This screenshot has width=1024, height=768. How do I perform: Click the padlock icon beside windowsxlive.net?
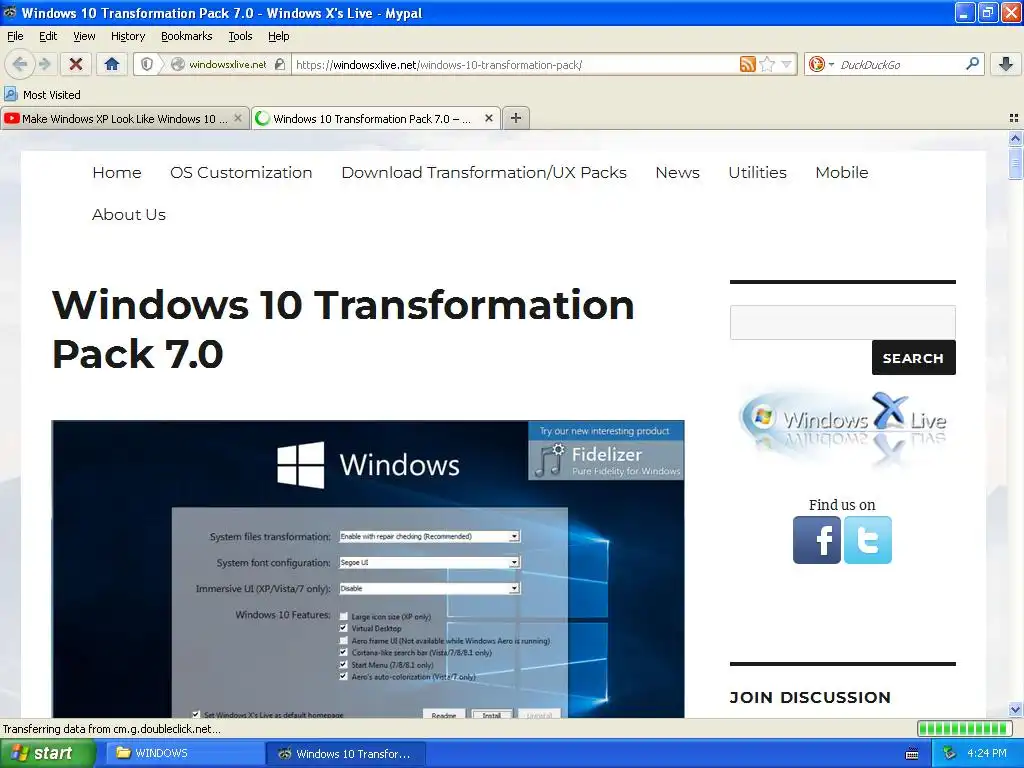coord(280,64)
